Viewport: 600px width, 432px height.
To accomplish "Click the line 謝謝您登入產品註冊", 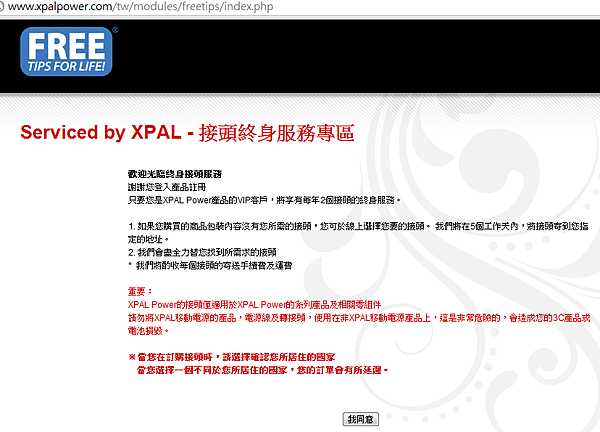I will [167, 187].
